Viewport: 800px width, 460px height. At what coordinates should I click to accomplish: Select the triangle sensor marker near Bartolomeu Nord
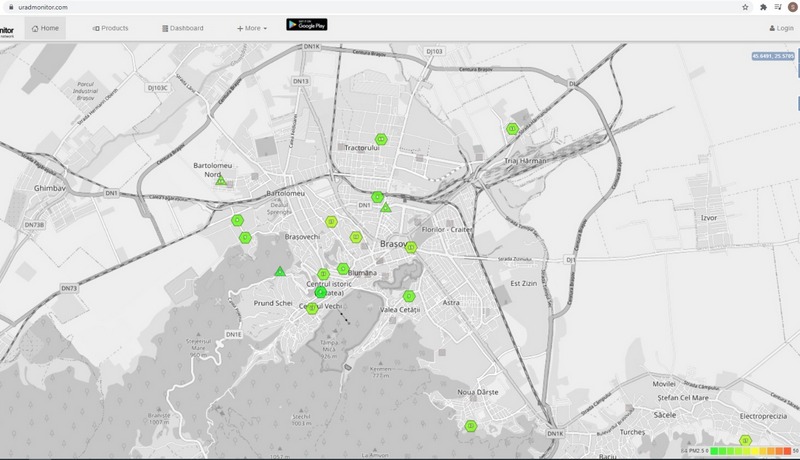[221, 181]
